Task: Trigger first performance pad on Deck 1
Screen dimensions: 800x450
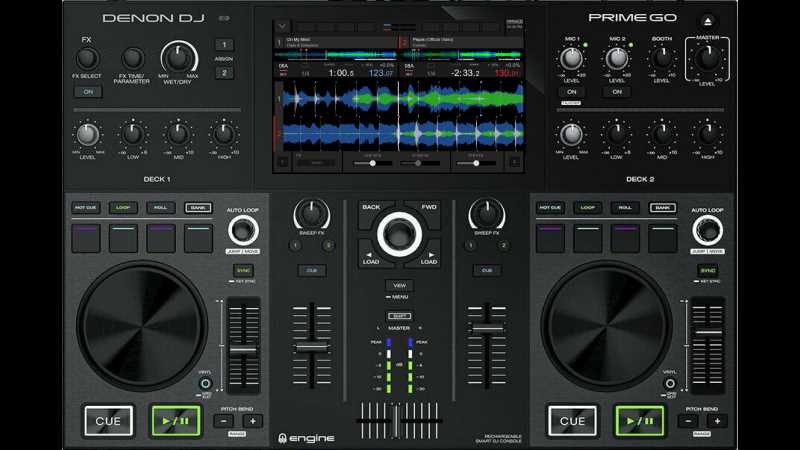Action: (86, 239)
